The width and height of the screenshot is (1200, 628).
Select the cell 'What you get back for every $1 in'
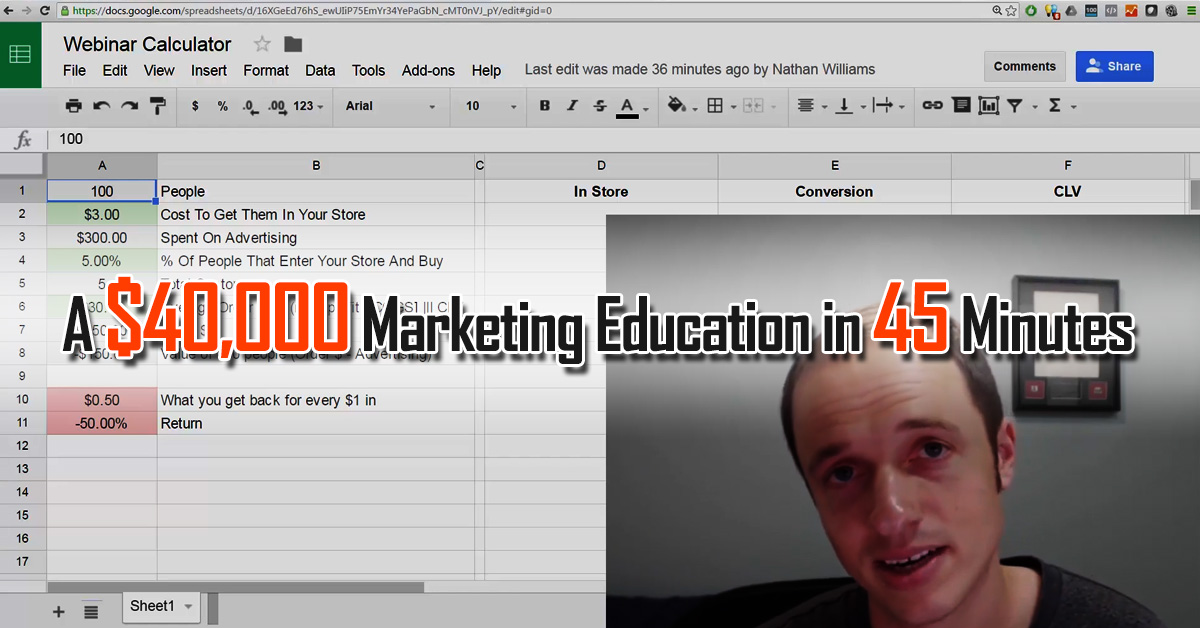click(316, 400)
